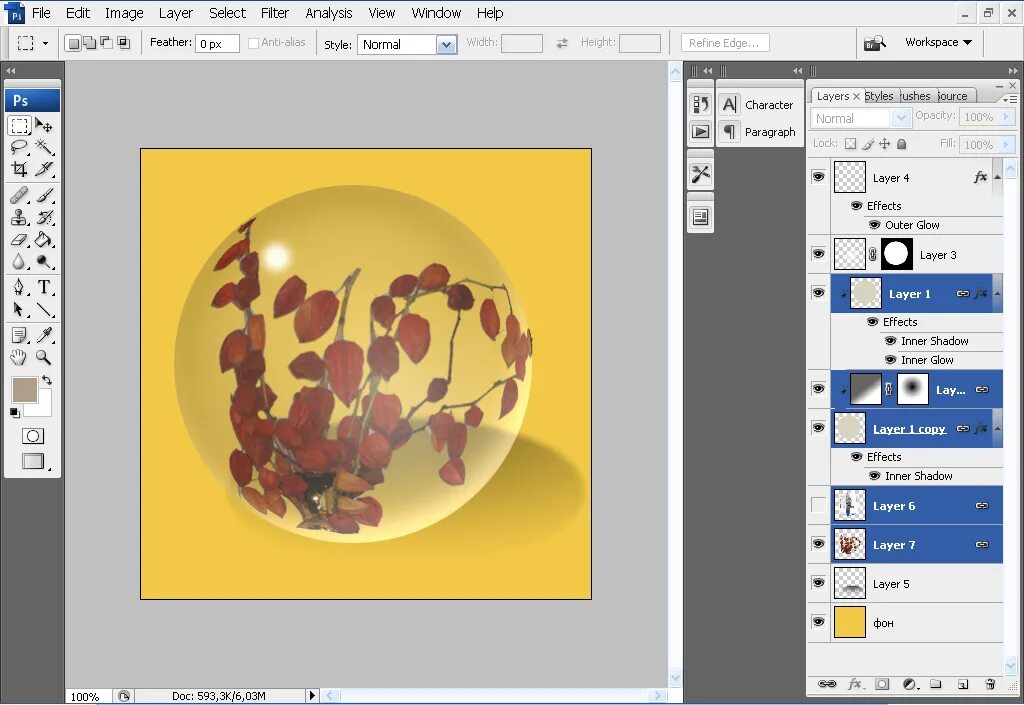Select the Dodge tool

(44, 261)
